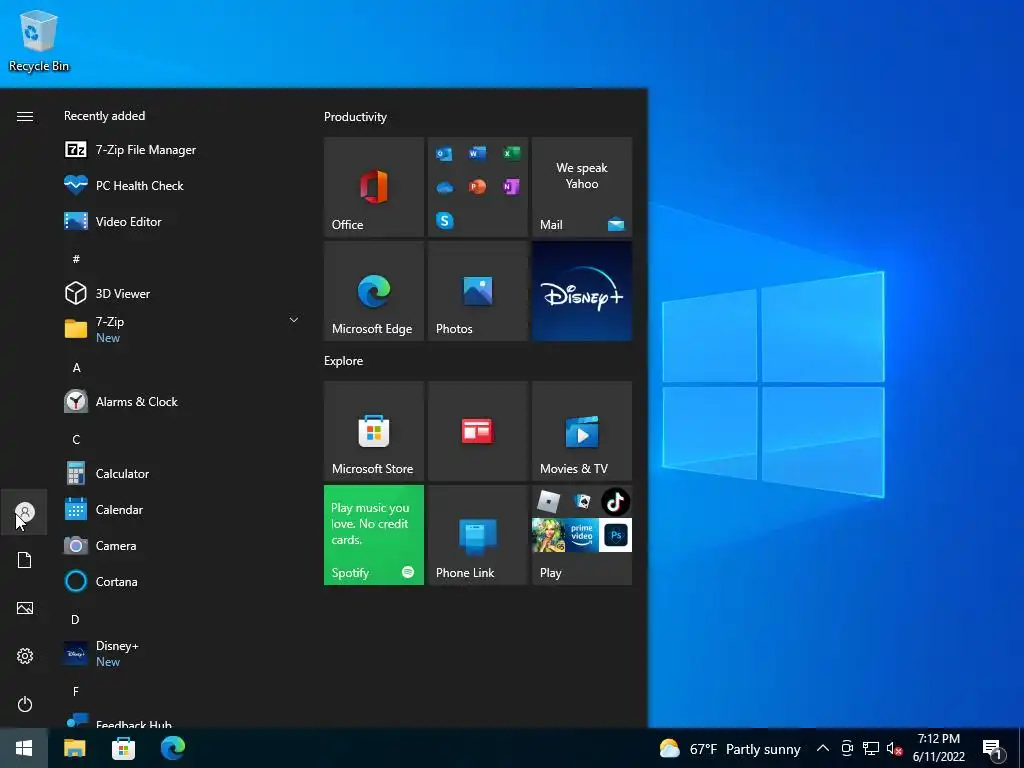Open 7-Zip File Manager from Recently added

(x=180, y=150)
